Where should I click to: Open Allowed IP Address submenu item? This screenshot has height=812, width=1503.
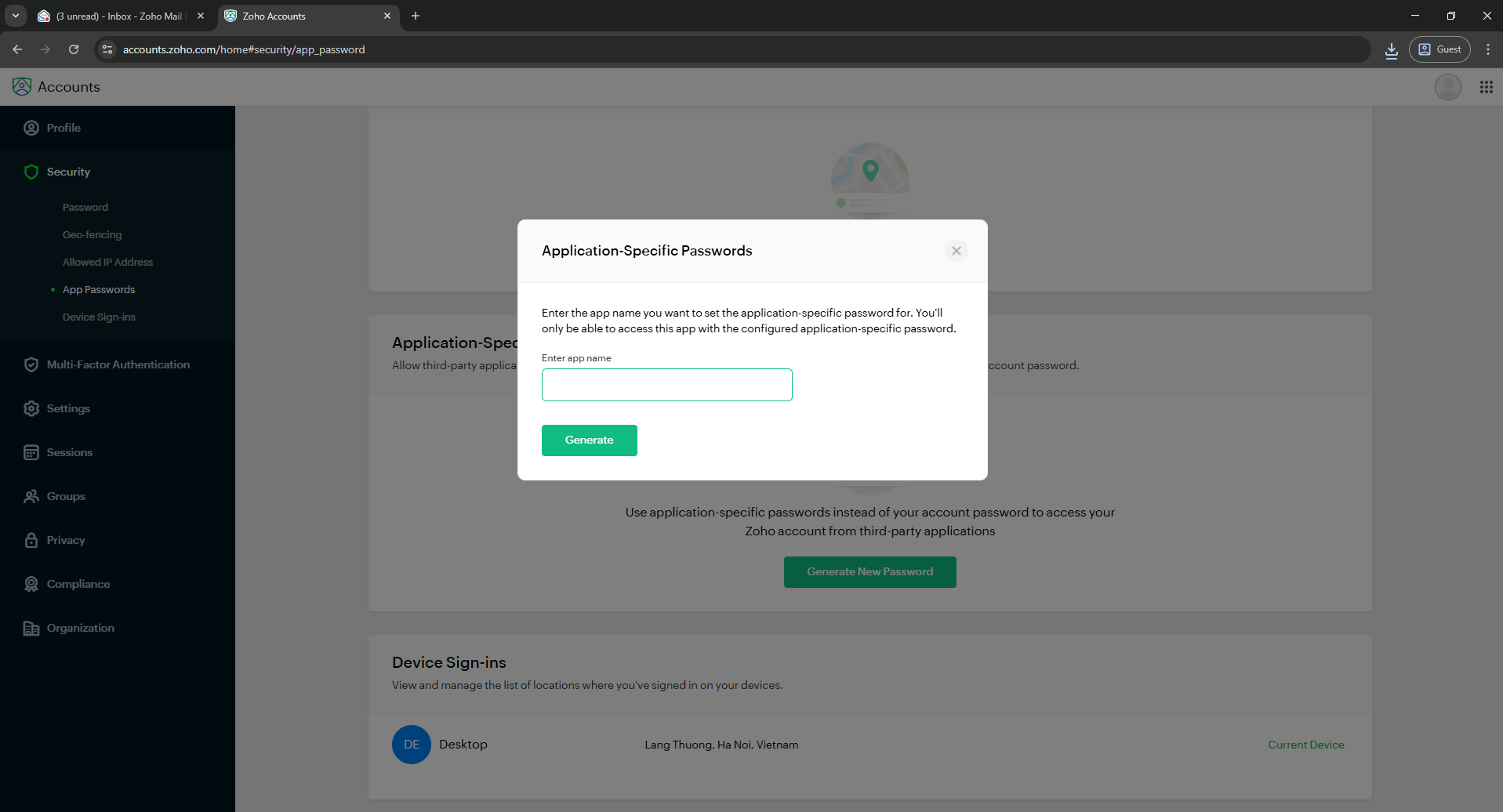(107, 262)
